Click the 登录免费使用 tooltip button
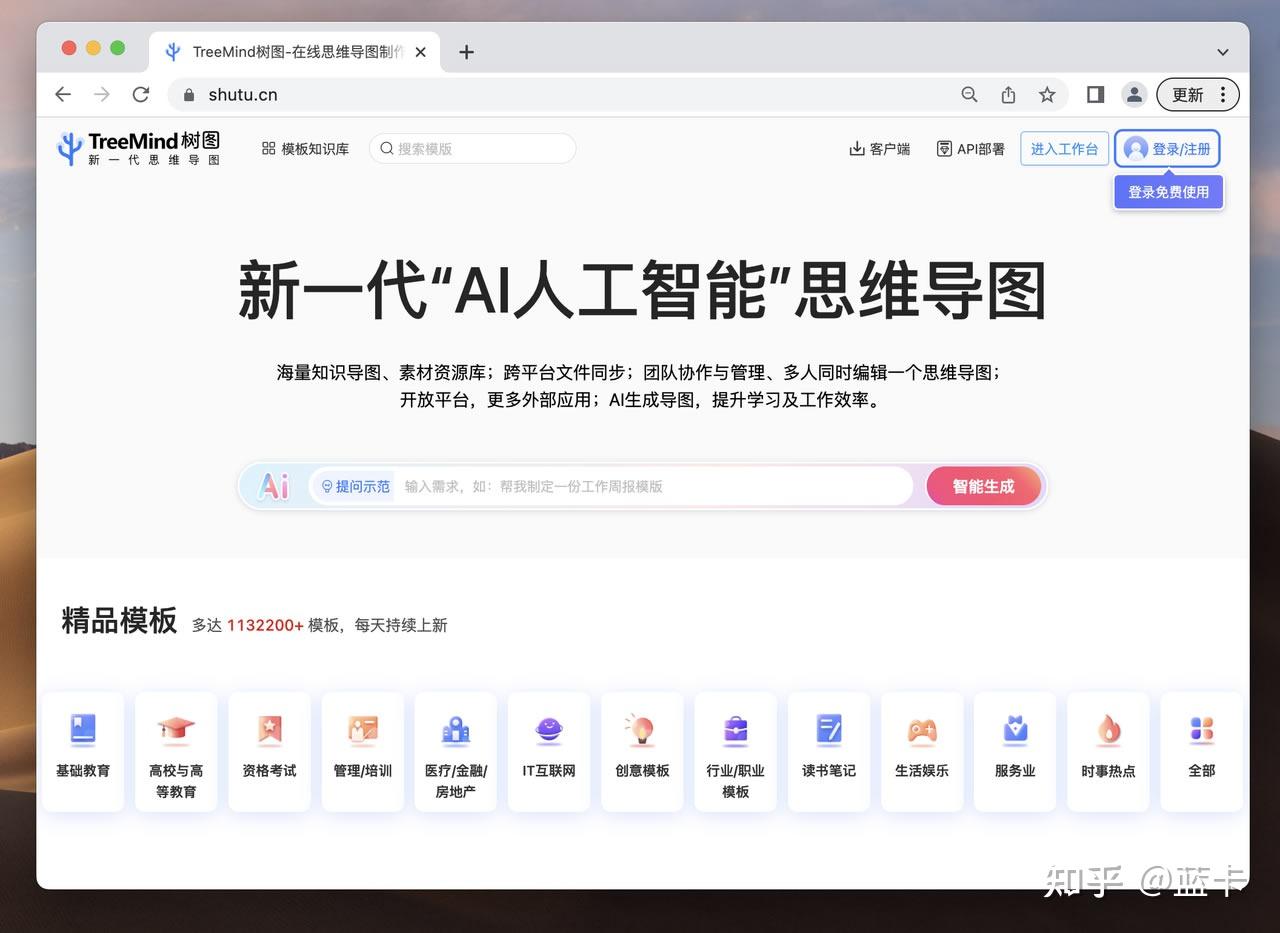Viewport: 1280px width, 933px height. (1167, 191)
